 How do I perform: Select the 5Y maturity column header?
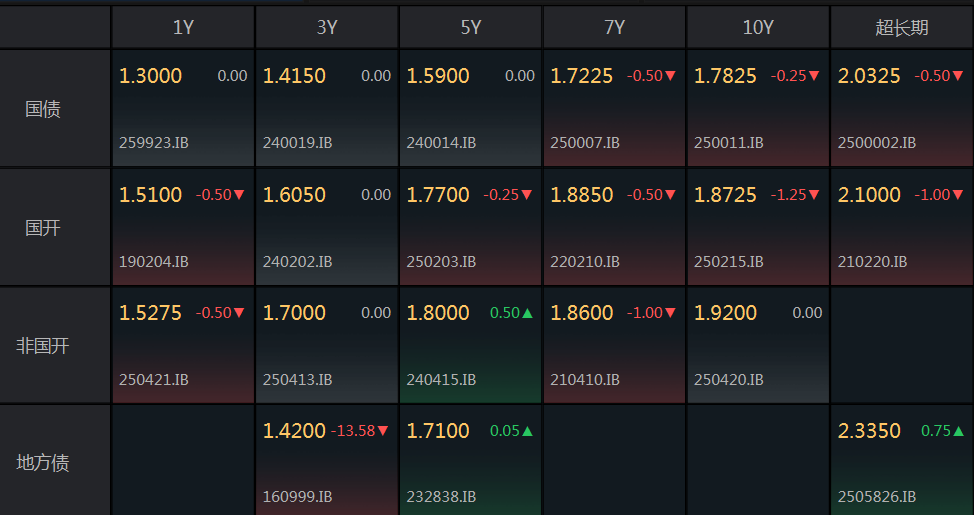pos(471,28)
